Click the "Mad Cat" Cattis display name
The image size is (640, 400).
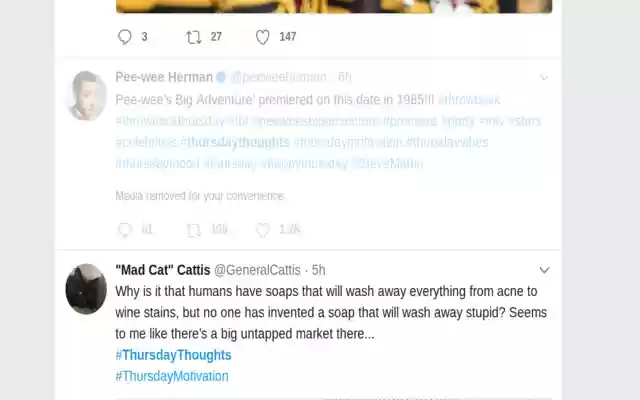point(163,270)
